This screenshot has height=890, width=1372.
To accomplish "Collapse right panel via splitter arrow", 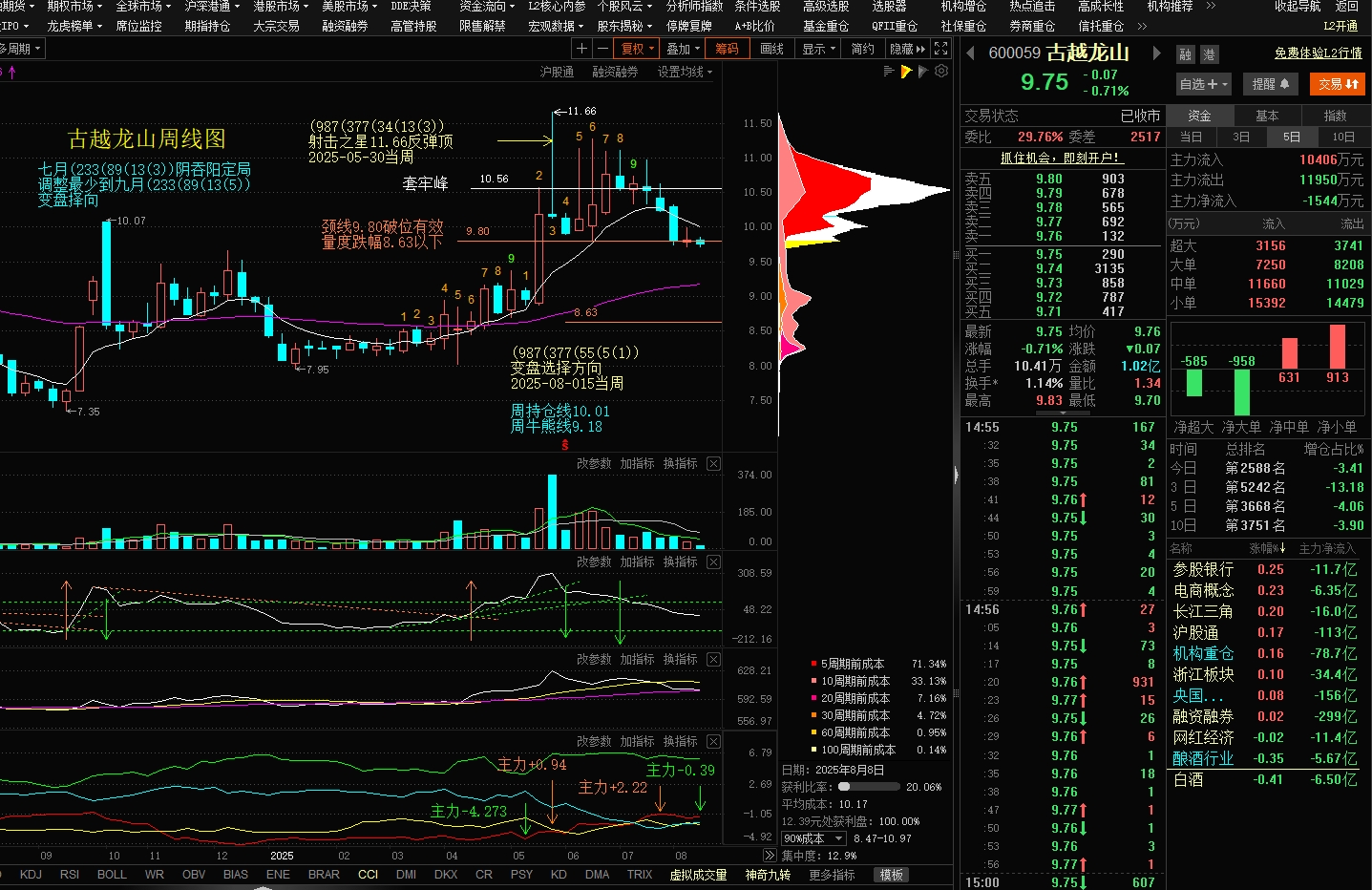I will click(956, 475).
